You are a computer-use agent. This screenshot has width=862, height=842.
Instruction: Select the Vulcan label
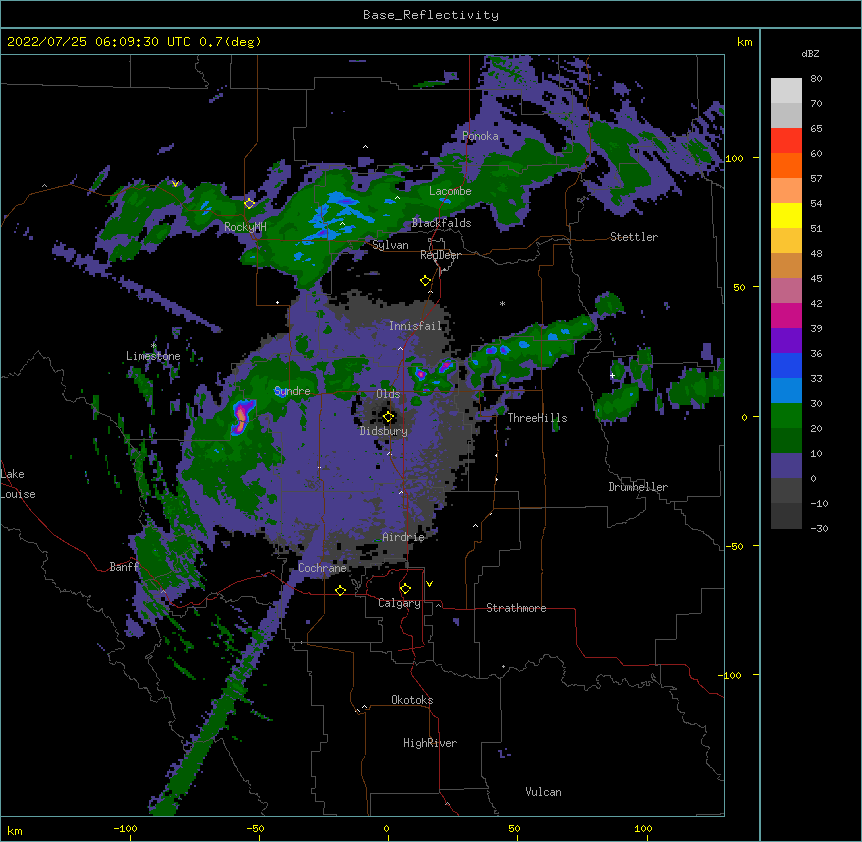(x=543, y=792)
